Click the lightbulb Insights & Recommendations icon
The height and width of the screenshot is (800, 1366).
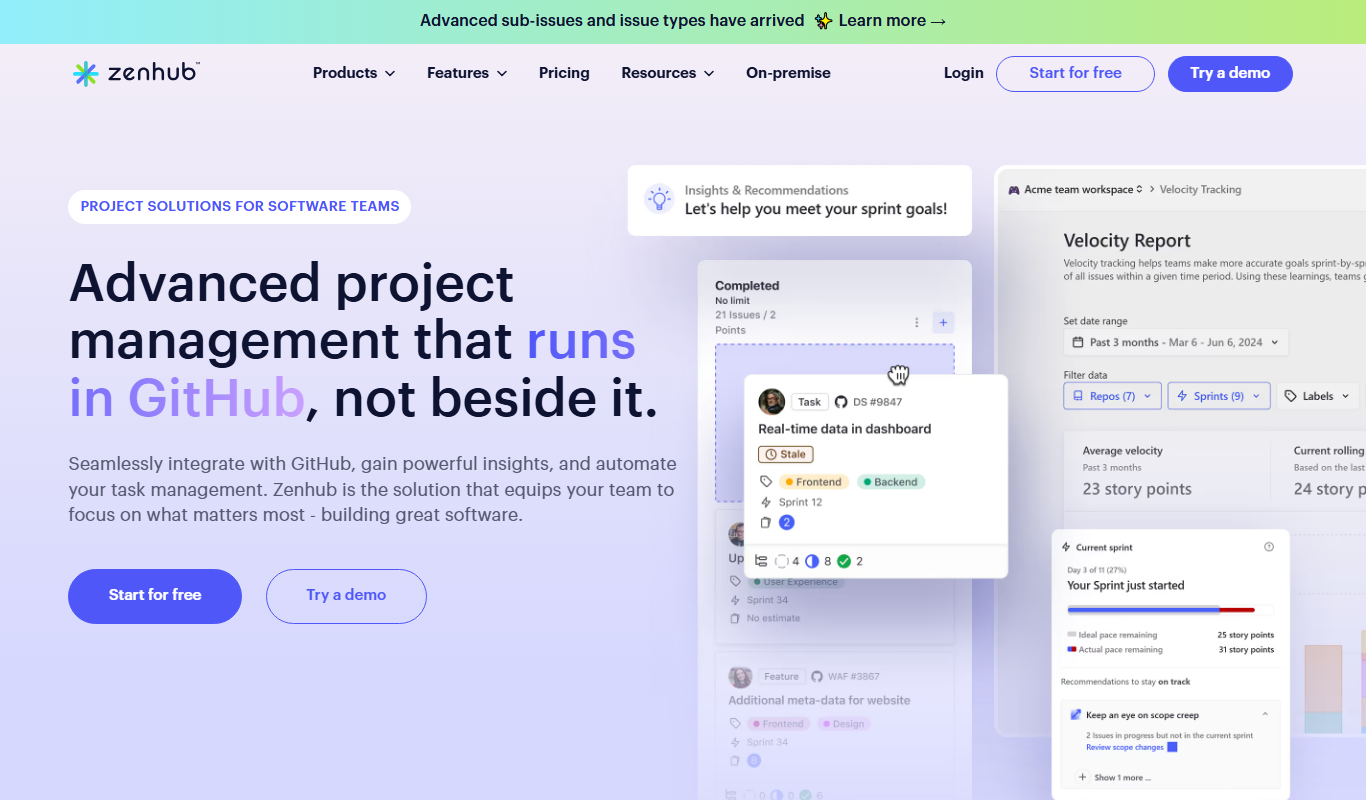tap(658, 199)
